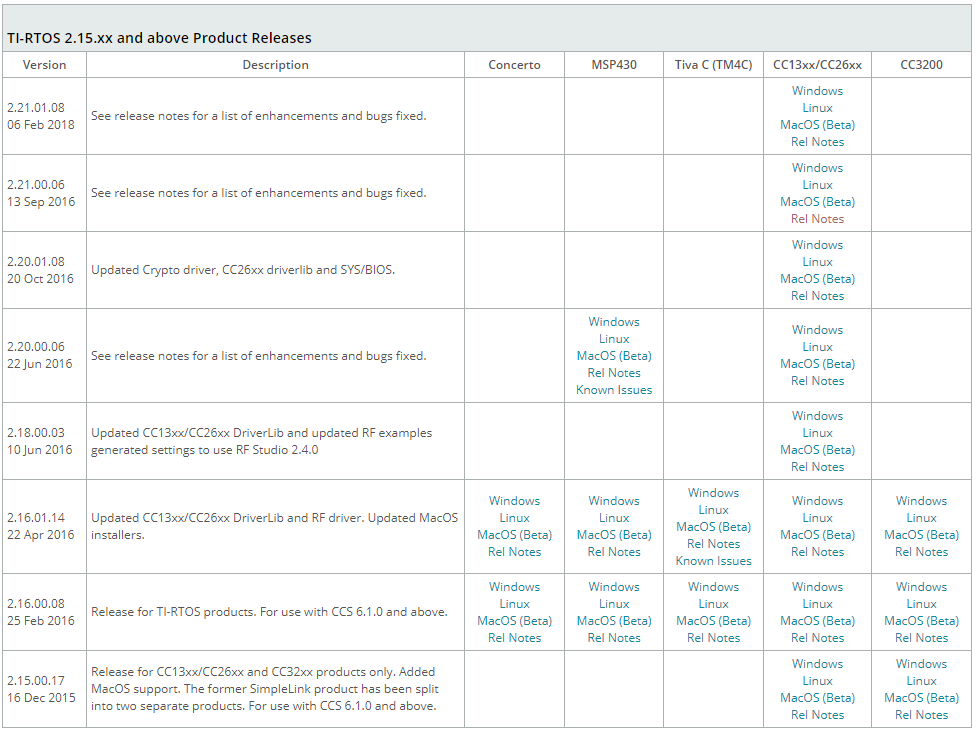Open MSP430 Windows link for 2.16.01.14
The width and height of the screenshot is (977, 734).
click(x=614, y=501)
